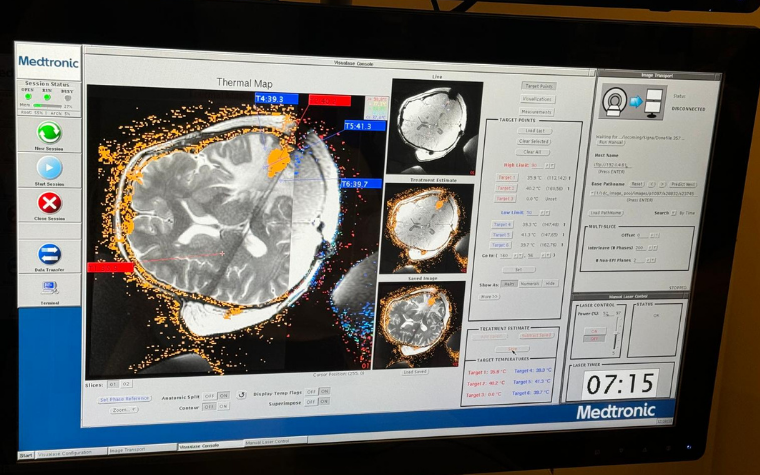Adjust the High Limit temperature stepper

click(x=550, y=165)
